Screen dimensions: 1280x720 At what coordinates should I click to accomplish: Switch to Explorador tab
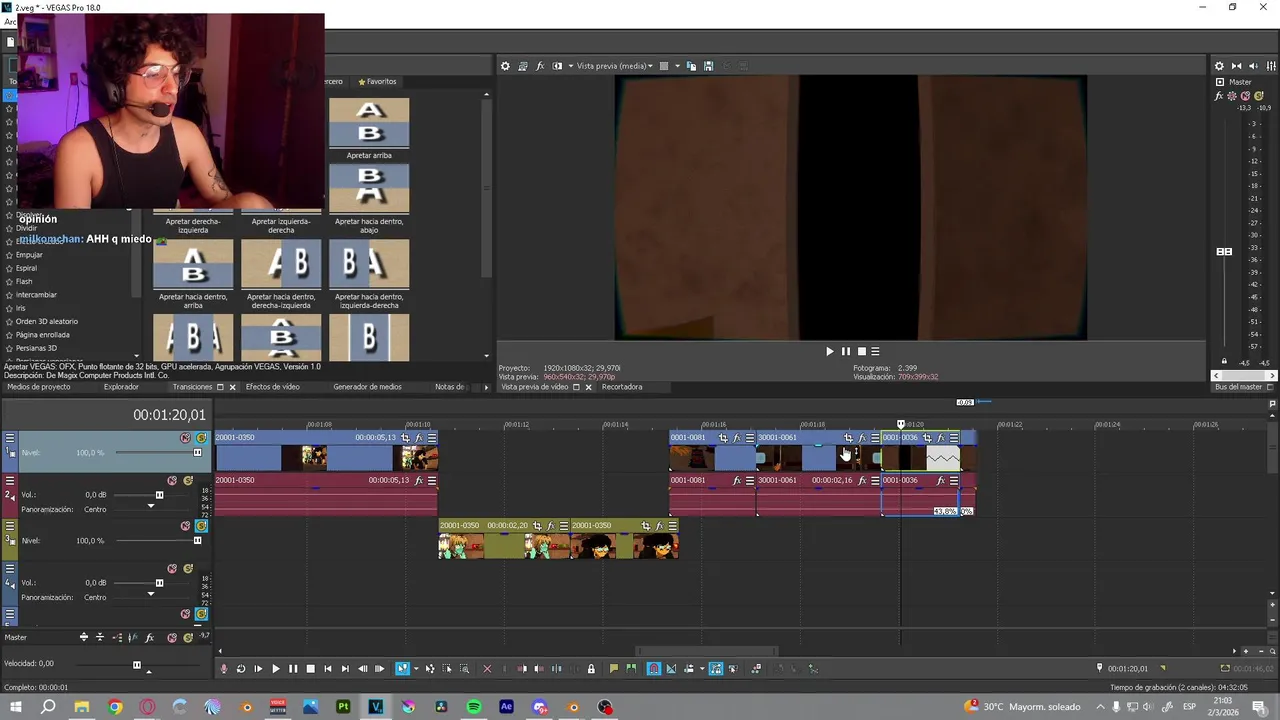121,387
